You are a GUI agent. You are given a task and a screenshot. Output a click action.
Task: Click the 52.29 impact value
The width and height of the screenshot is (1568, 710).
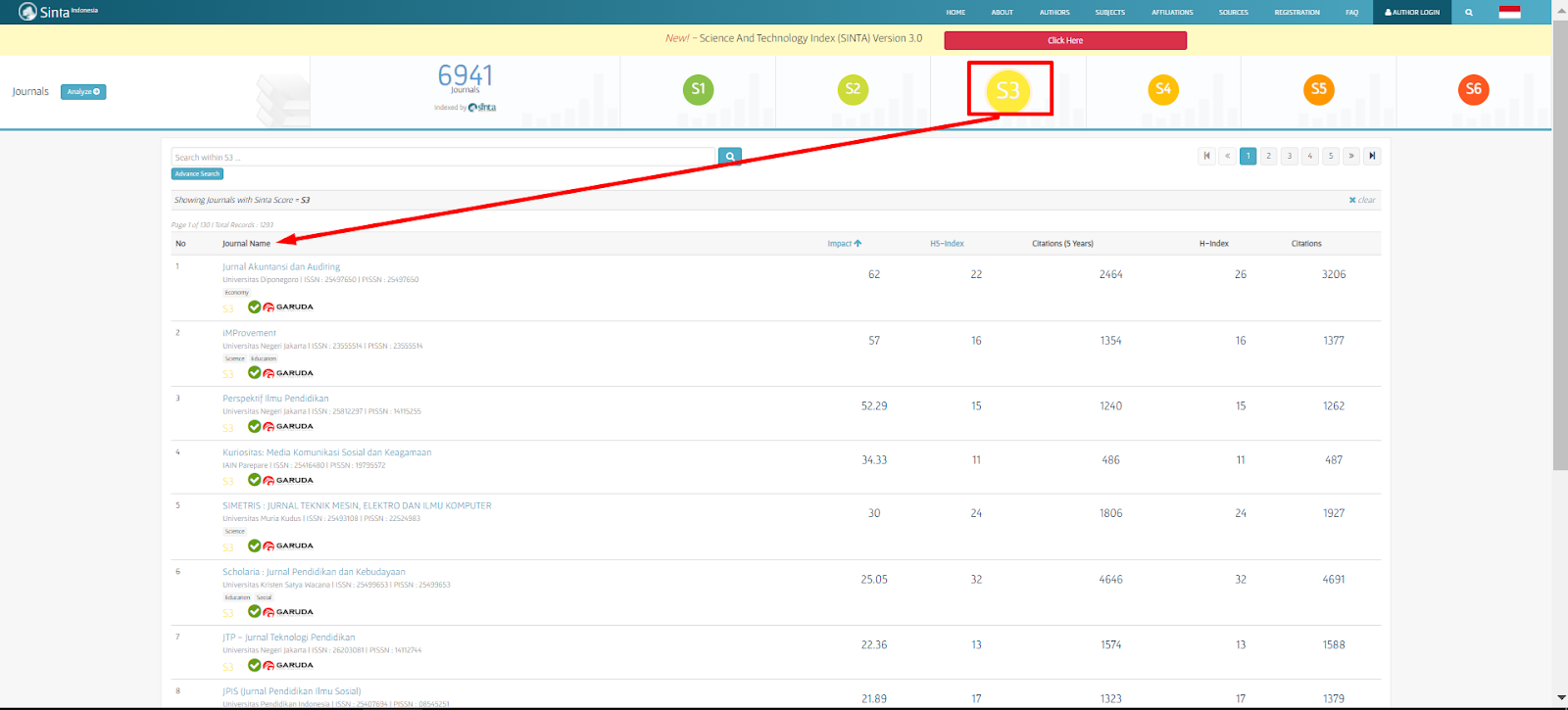click(874, 405)
